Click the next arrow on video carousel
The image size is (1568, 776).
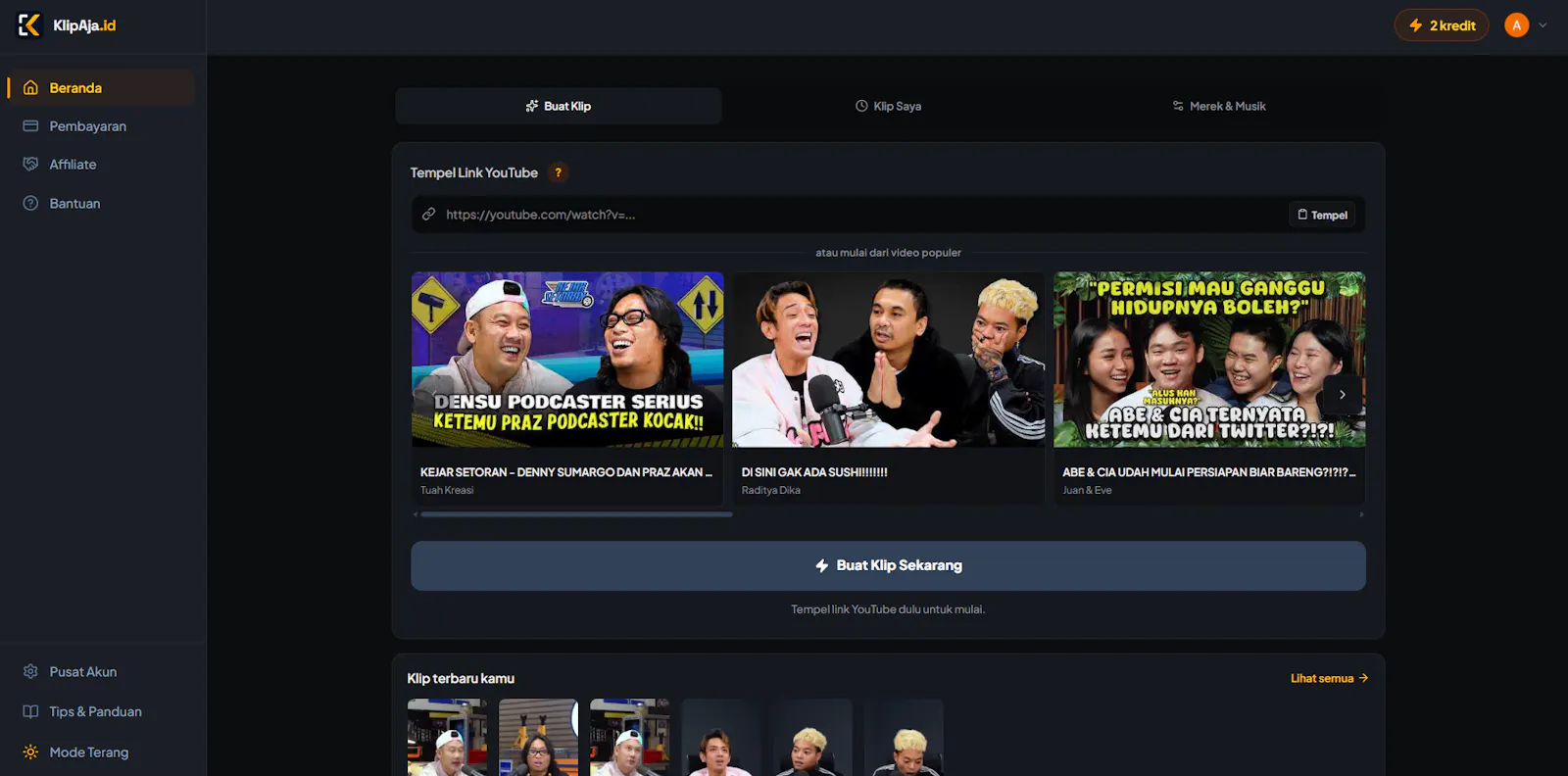click(1343, 394)
